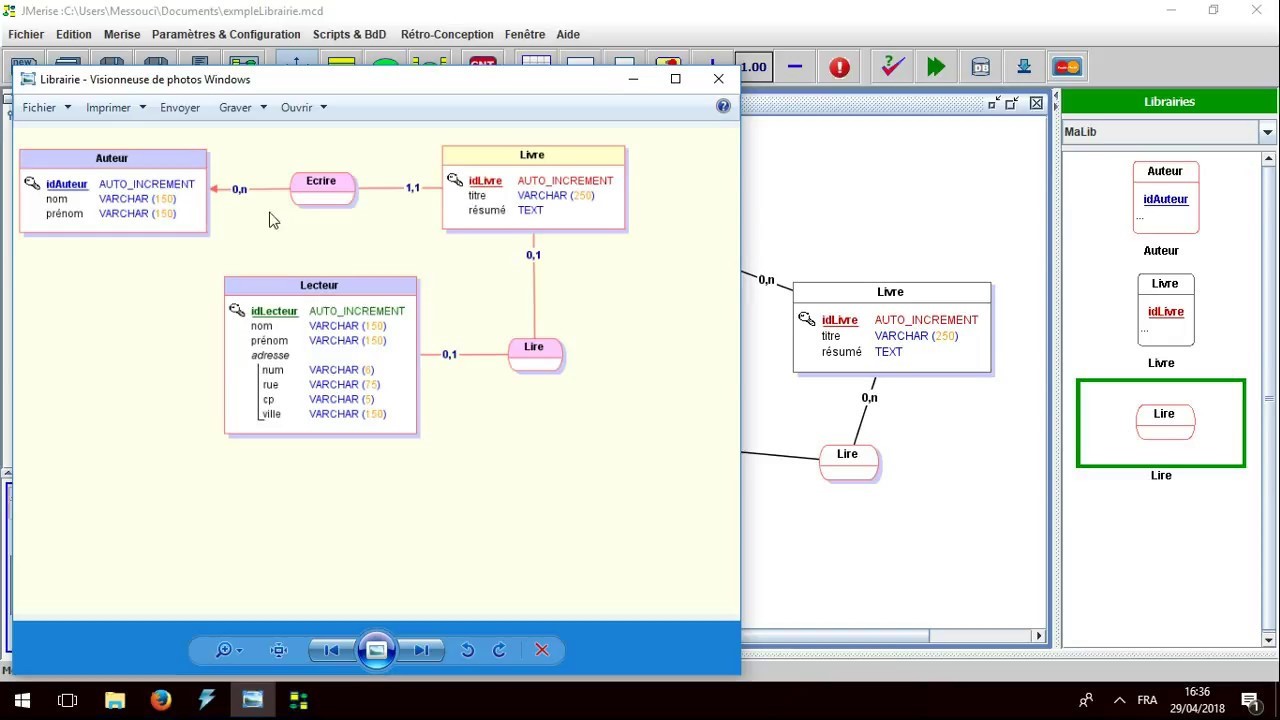This screenshot has width=1280, height=720.
Task: Select the Auteur library thumbnail
Action: click(1165, 198)
